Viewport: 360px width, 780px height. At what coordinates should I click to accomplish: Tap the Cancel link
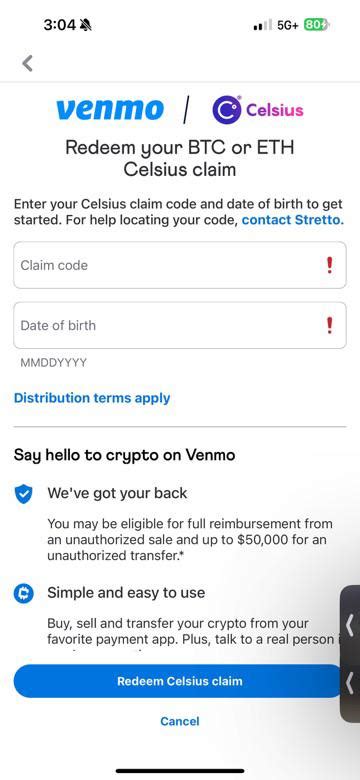180,721
